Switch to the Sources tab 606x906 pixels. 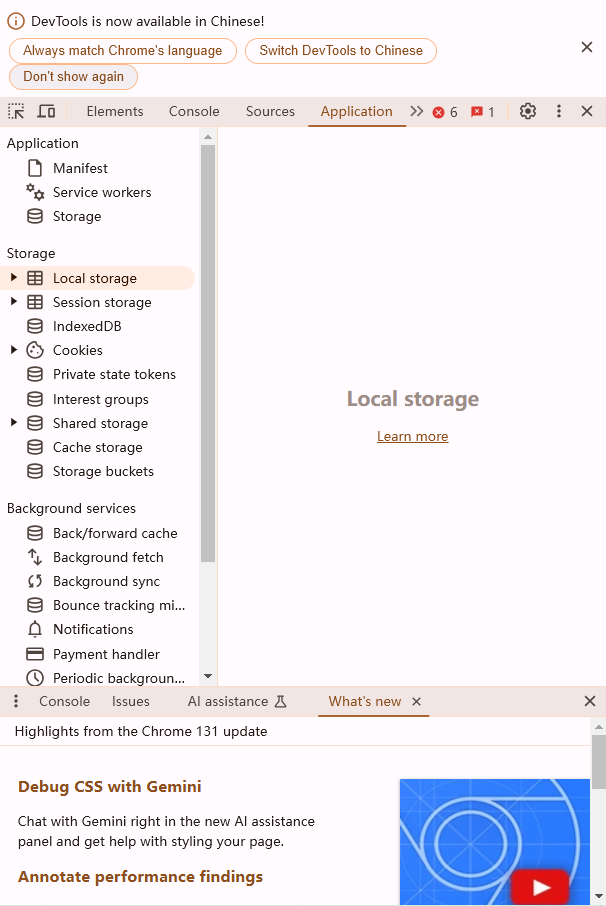click(x=270, y=111)
